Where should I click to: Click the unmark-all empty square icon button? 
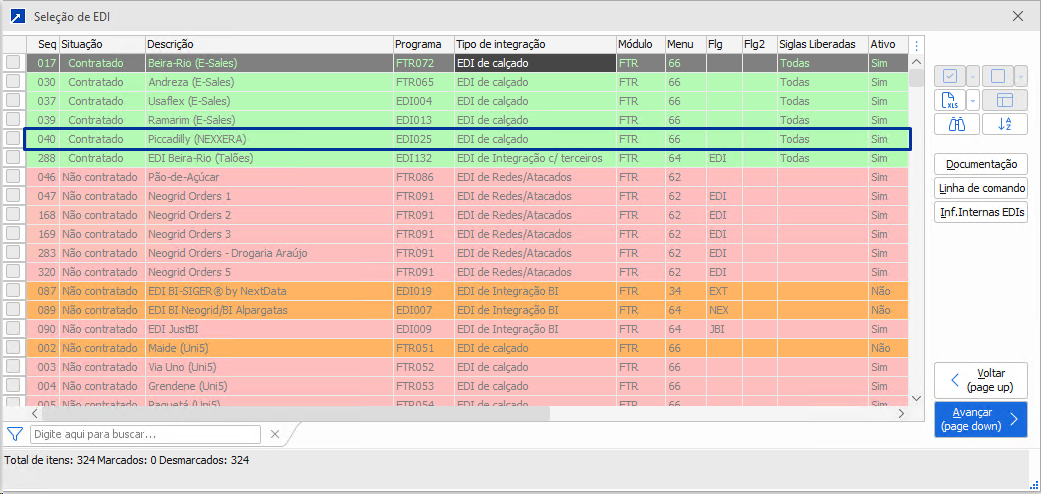click(x=998, y=76)
